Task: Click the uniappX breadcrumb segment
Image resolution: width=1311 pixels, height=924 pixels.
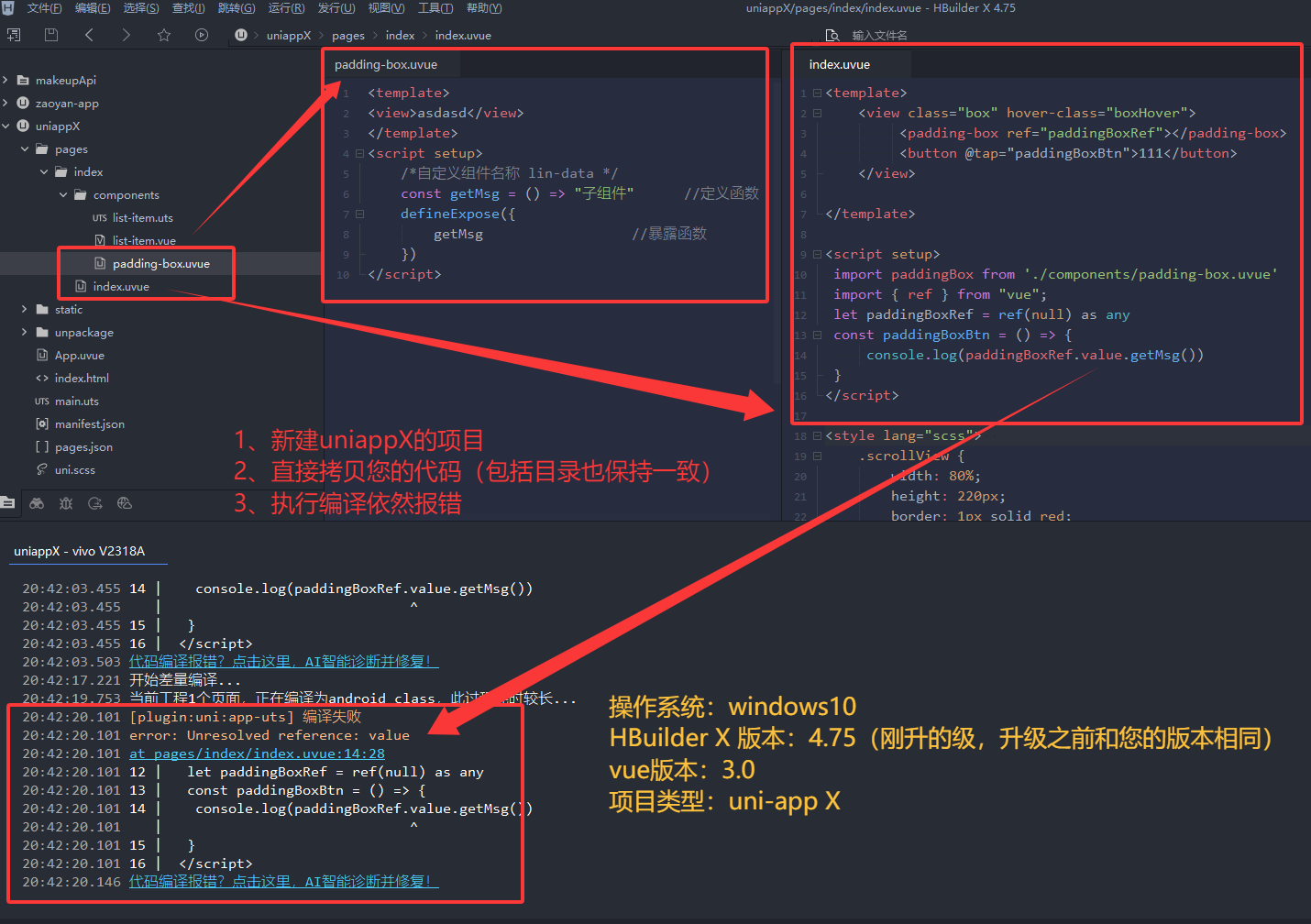Action: [289, 36]
